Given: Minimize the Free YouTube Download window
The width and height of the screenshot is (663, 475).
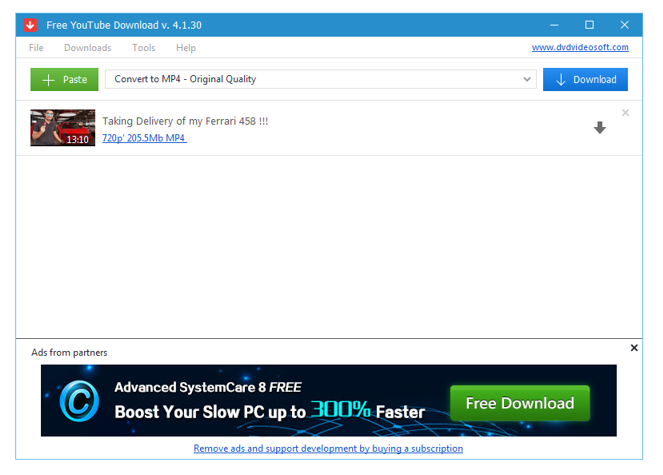Looking at the screenshot, I should pos(554,25).
